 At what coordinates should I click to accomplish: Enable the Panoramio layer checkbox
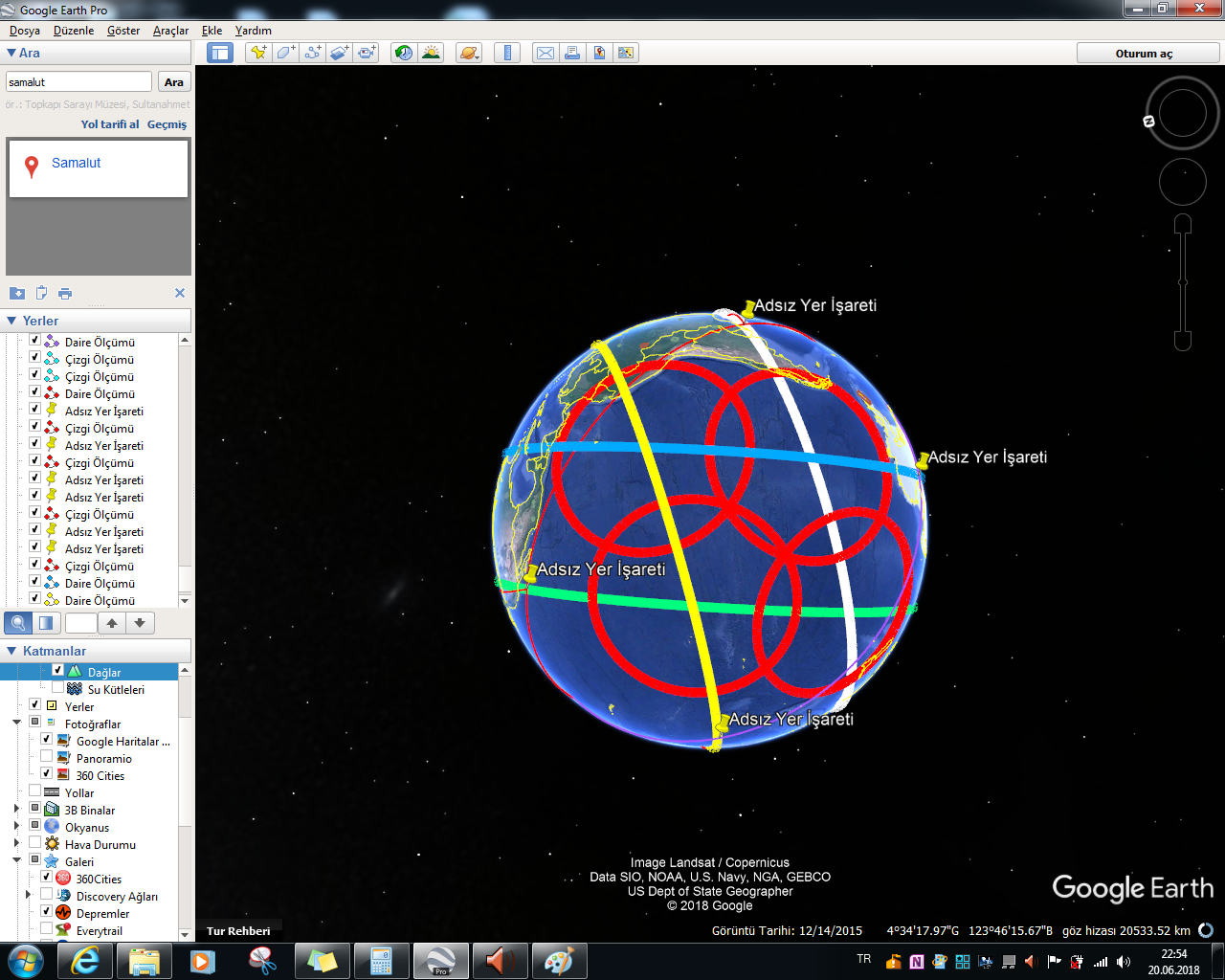click(x=46, y=757)
